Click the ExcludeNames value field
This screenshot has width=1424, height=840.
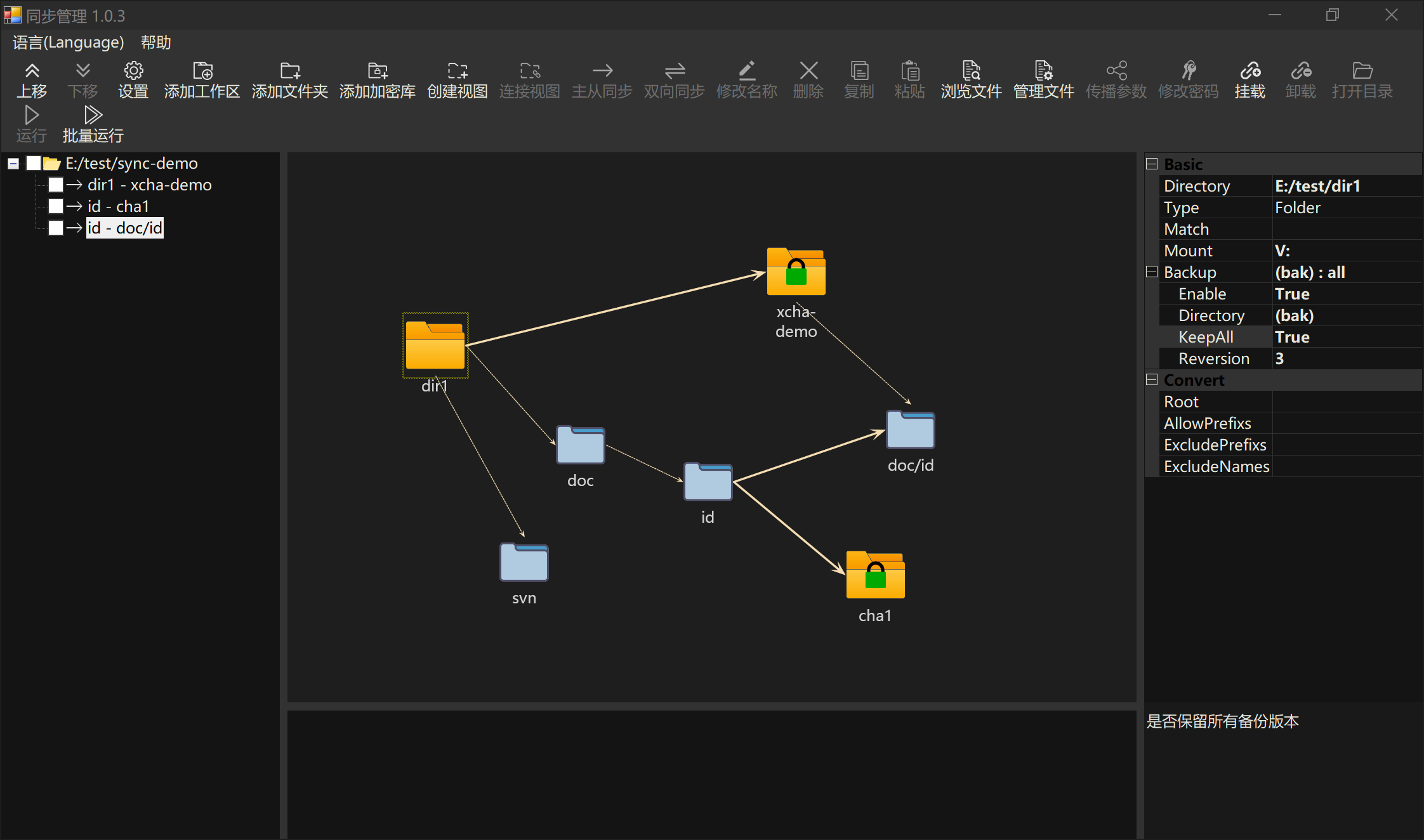(x=1345, y=466)
